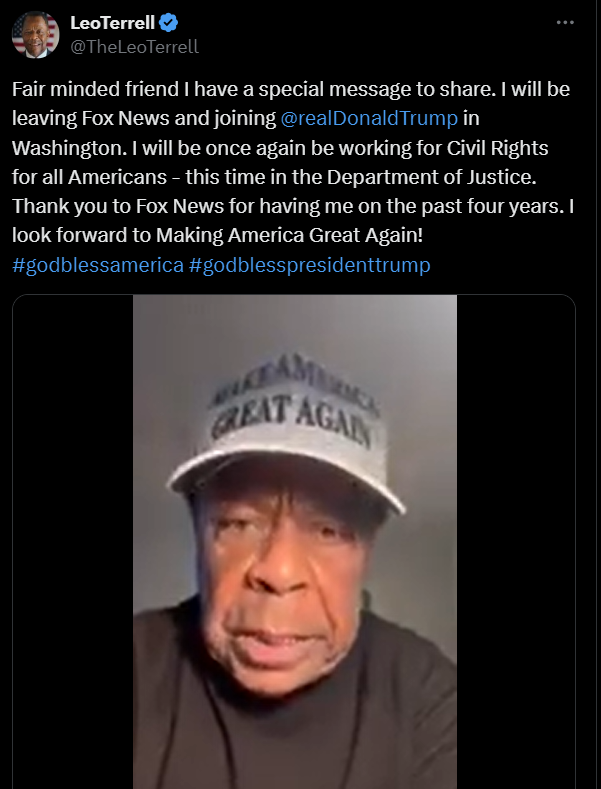Image resolution: width=601 pixels, height=789 pixels.
Task: Click the 'leaving Fox News and joining' text
Action: [x=144, y=118]
